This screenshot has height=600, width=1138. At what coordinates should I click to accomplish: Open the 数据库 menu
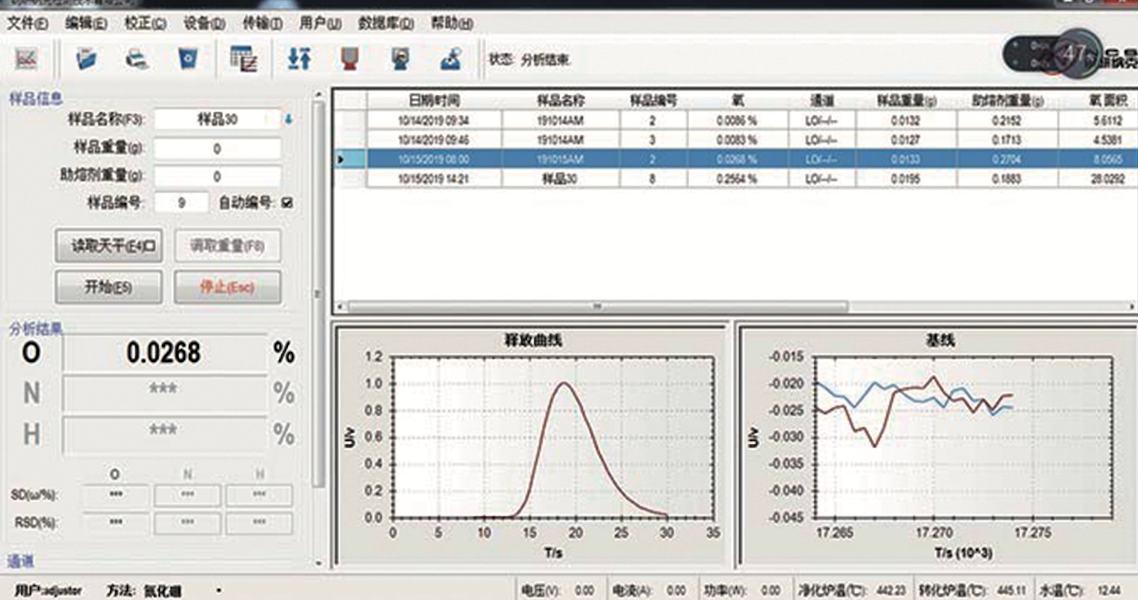(x=385, y=23)
